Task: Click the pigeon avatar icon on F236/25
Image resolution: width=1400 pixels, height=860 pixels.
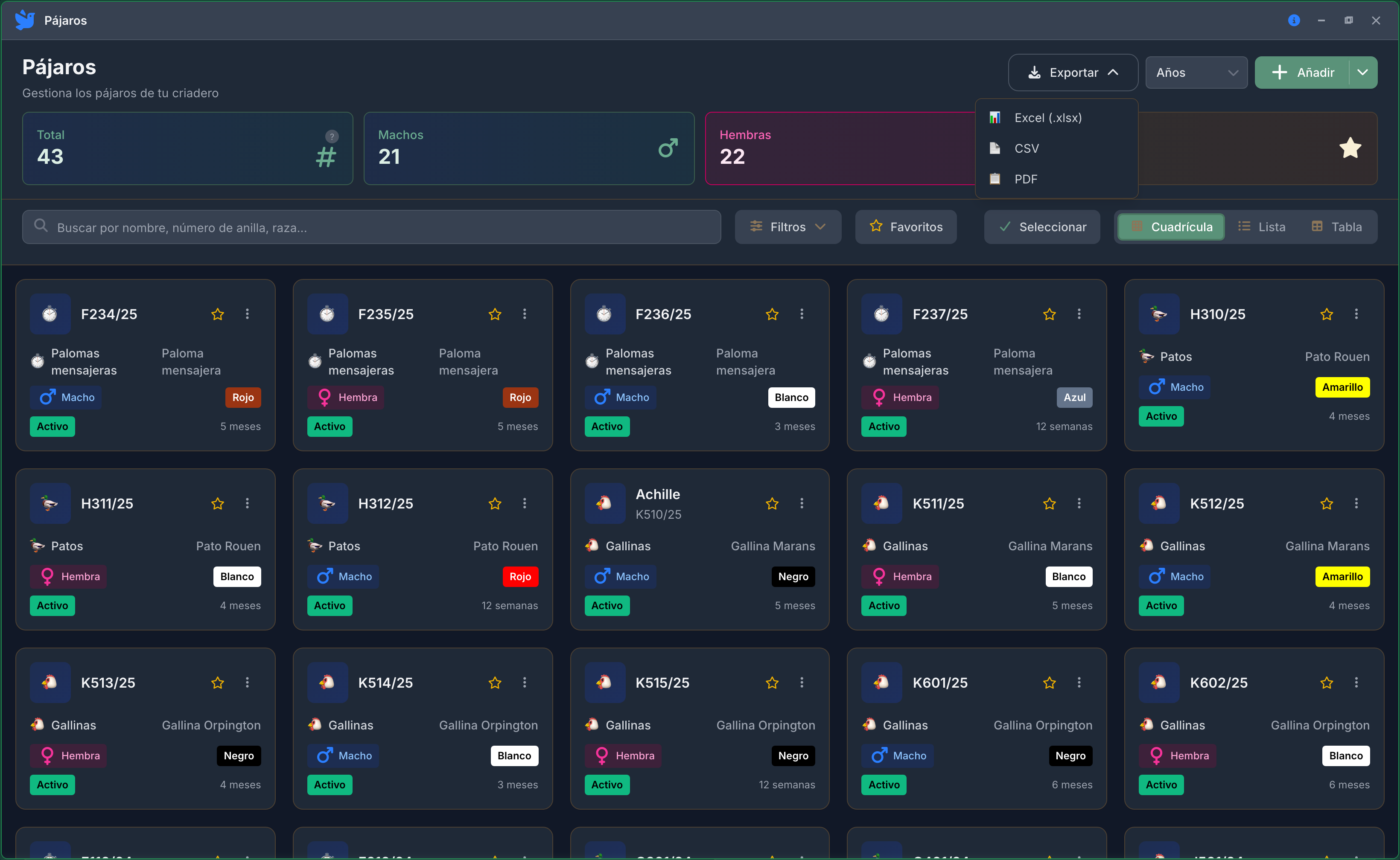Action: point(604,314)
